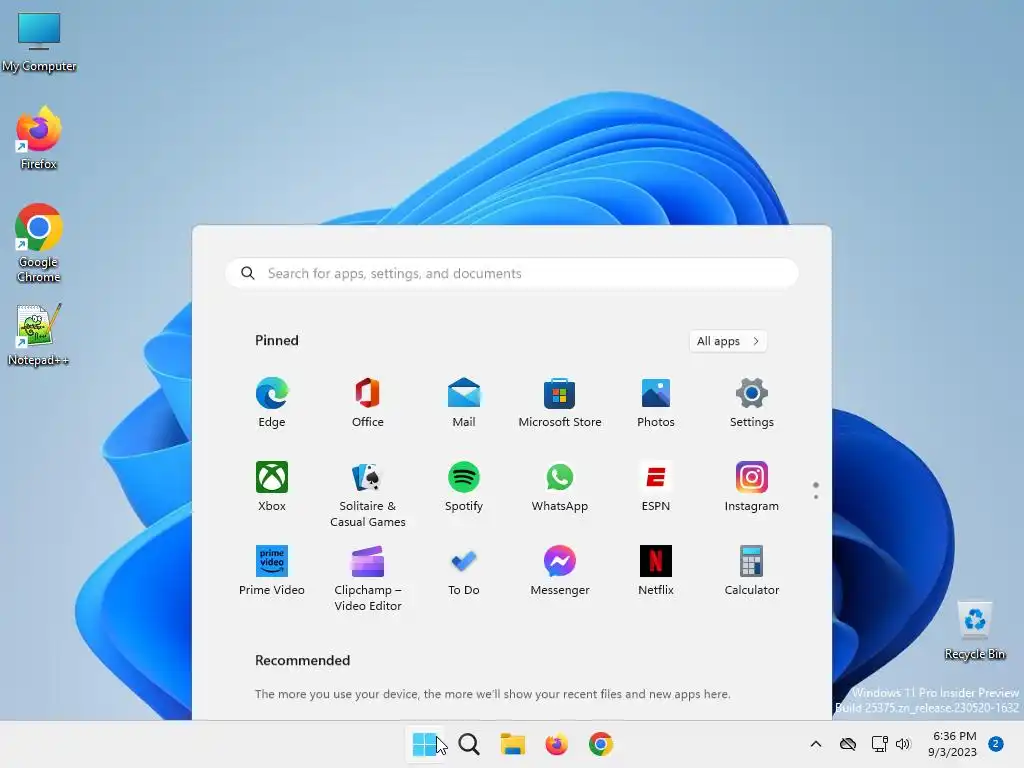Screen dimensions: 1024x768
Task: Launch the Photos app
Action: [x=656, y=402]
